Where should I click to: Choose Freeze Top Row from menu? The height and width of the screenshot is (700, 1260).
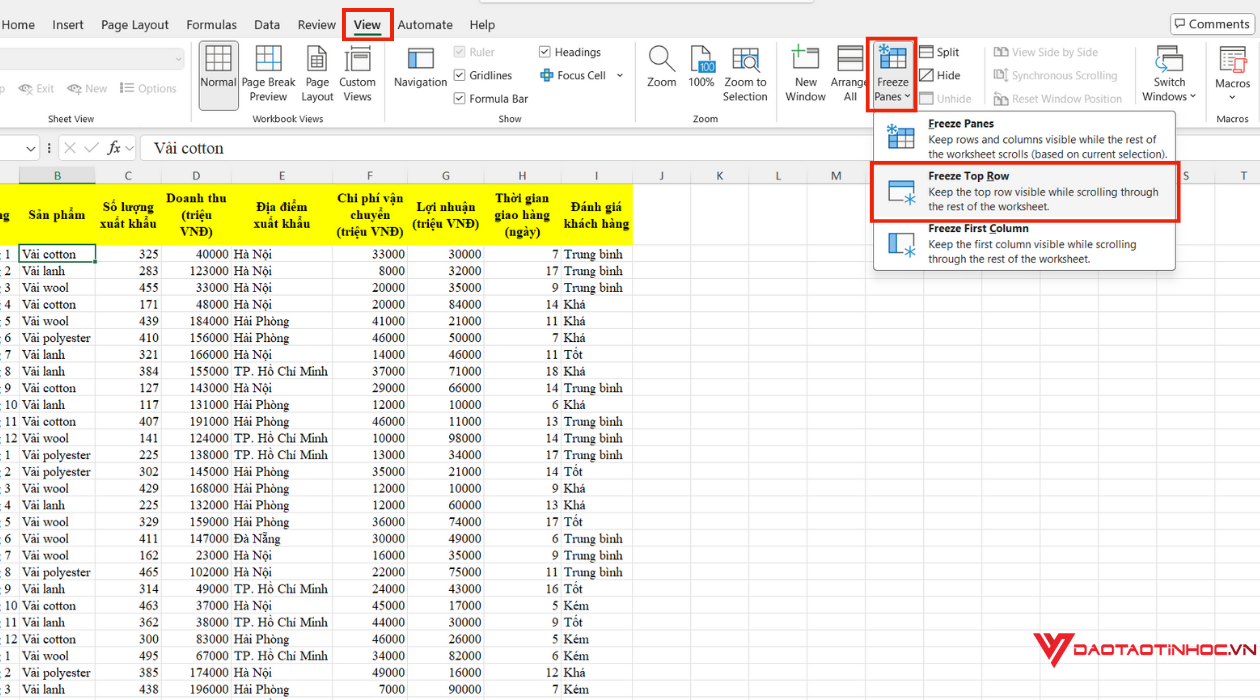point(1024,191)
